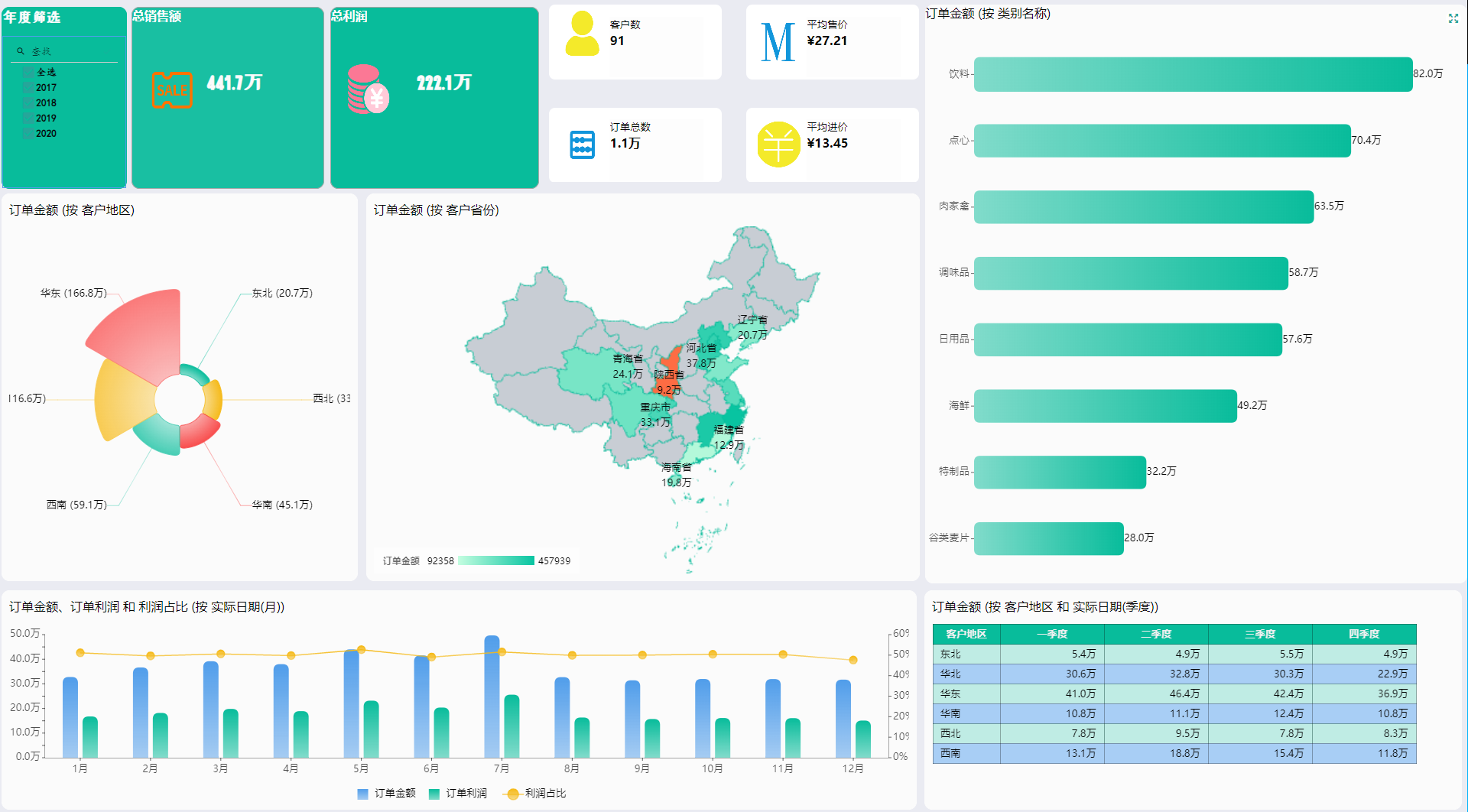Click the fullscreen expand icon on category chart
This screenshot has height=812, width=1468.
[x=1453, y=18]
